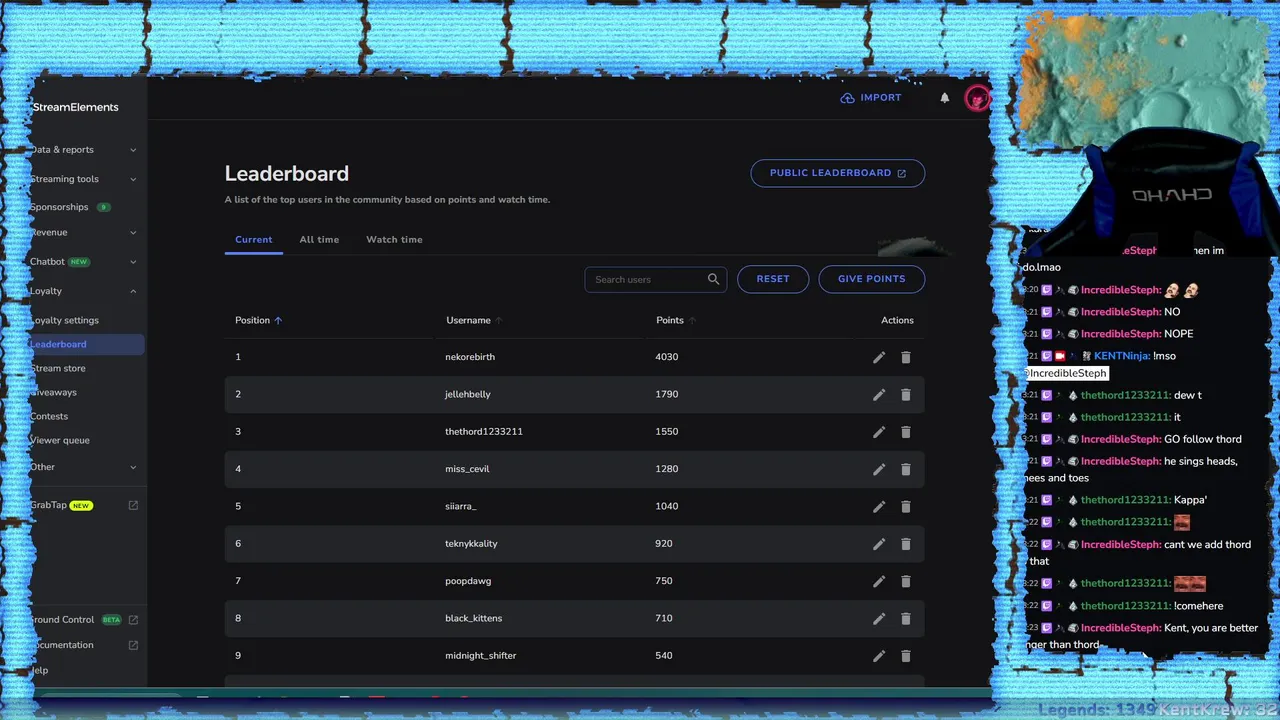The width and height of the screenshot is (1280, 720).
Task: Expand the Other menu
Action: pyautogui.click(x=133, y=467)
